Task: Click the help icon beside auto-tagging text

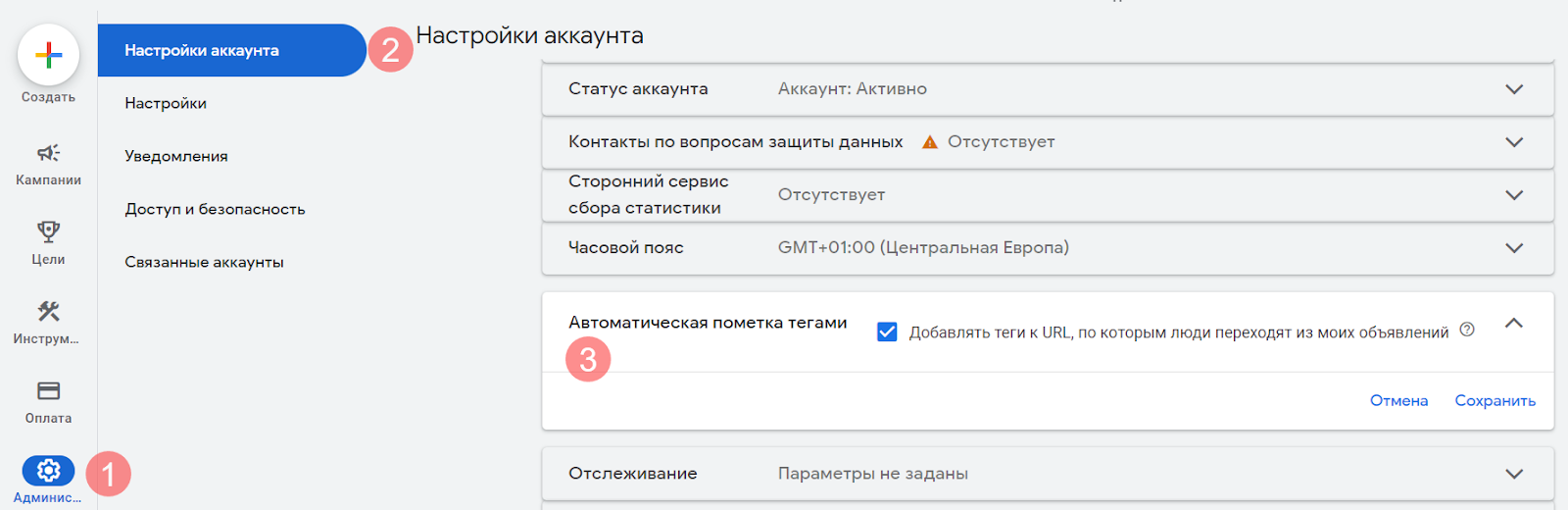Action: pyautogui.click(x=1466, y=330)
